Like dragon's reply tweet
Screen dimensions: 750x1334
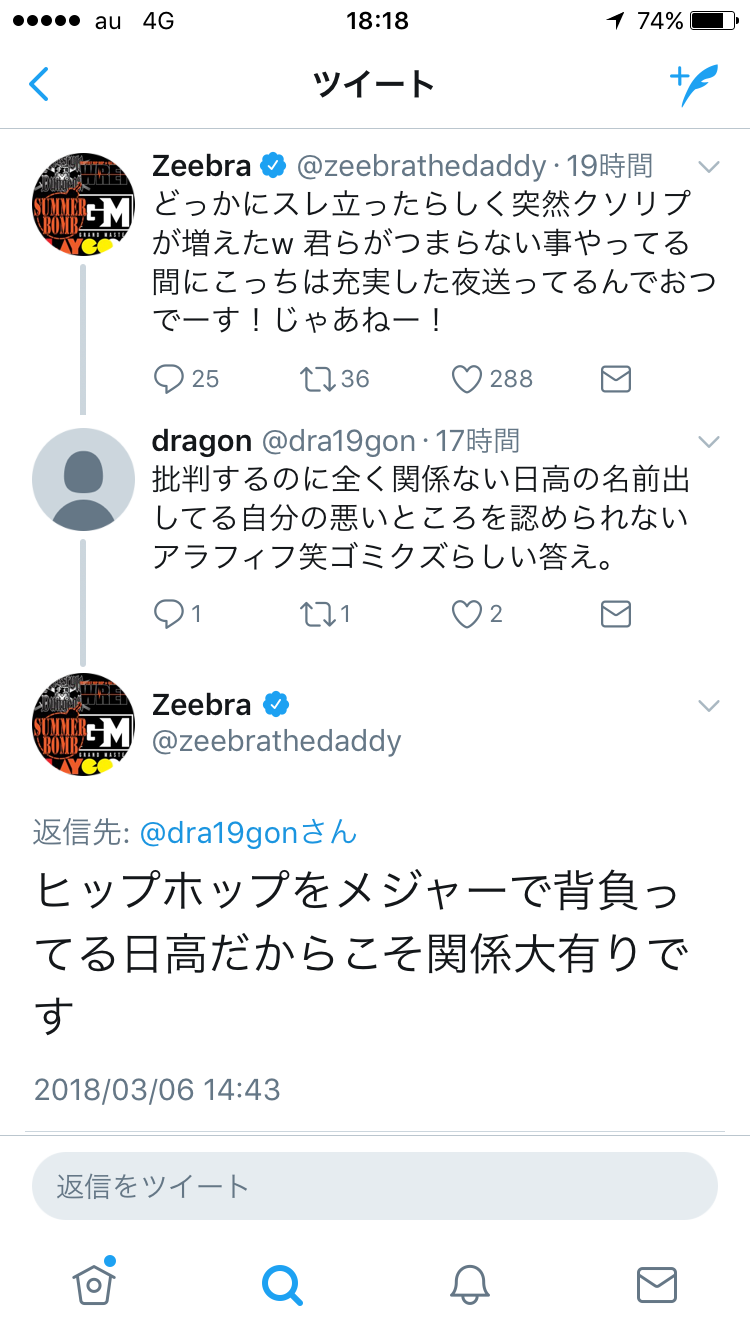tap(465, 613)
